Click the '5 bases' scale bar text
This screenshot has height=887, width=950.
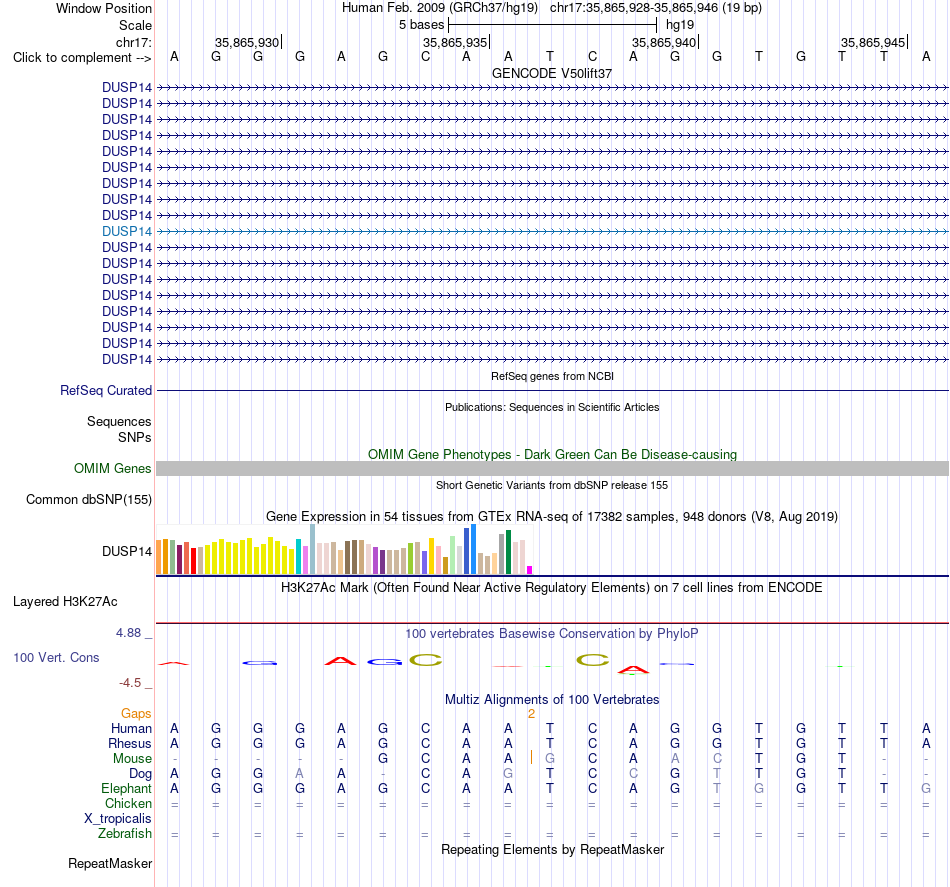tap(421, 25)
